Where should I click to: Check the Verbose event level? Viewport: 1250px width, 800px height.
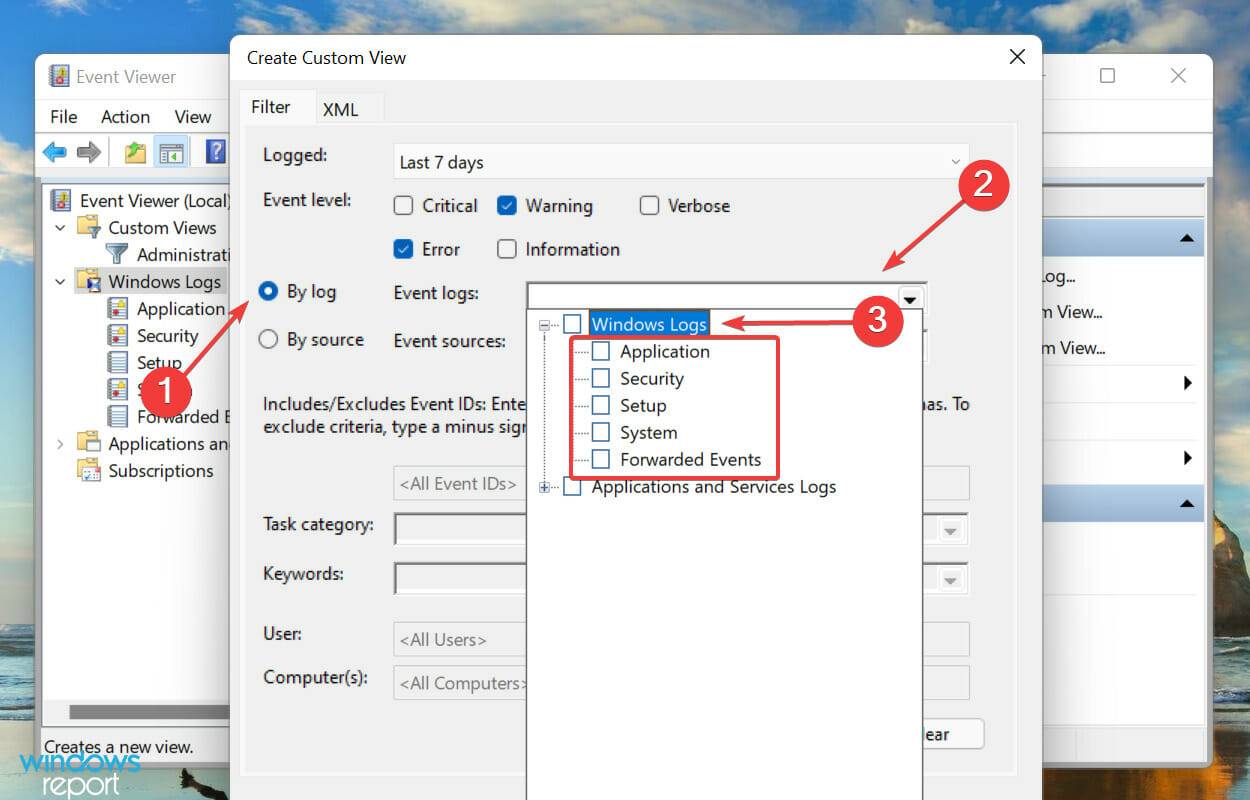pyautogui.click(x=649, y=205)
